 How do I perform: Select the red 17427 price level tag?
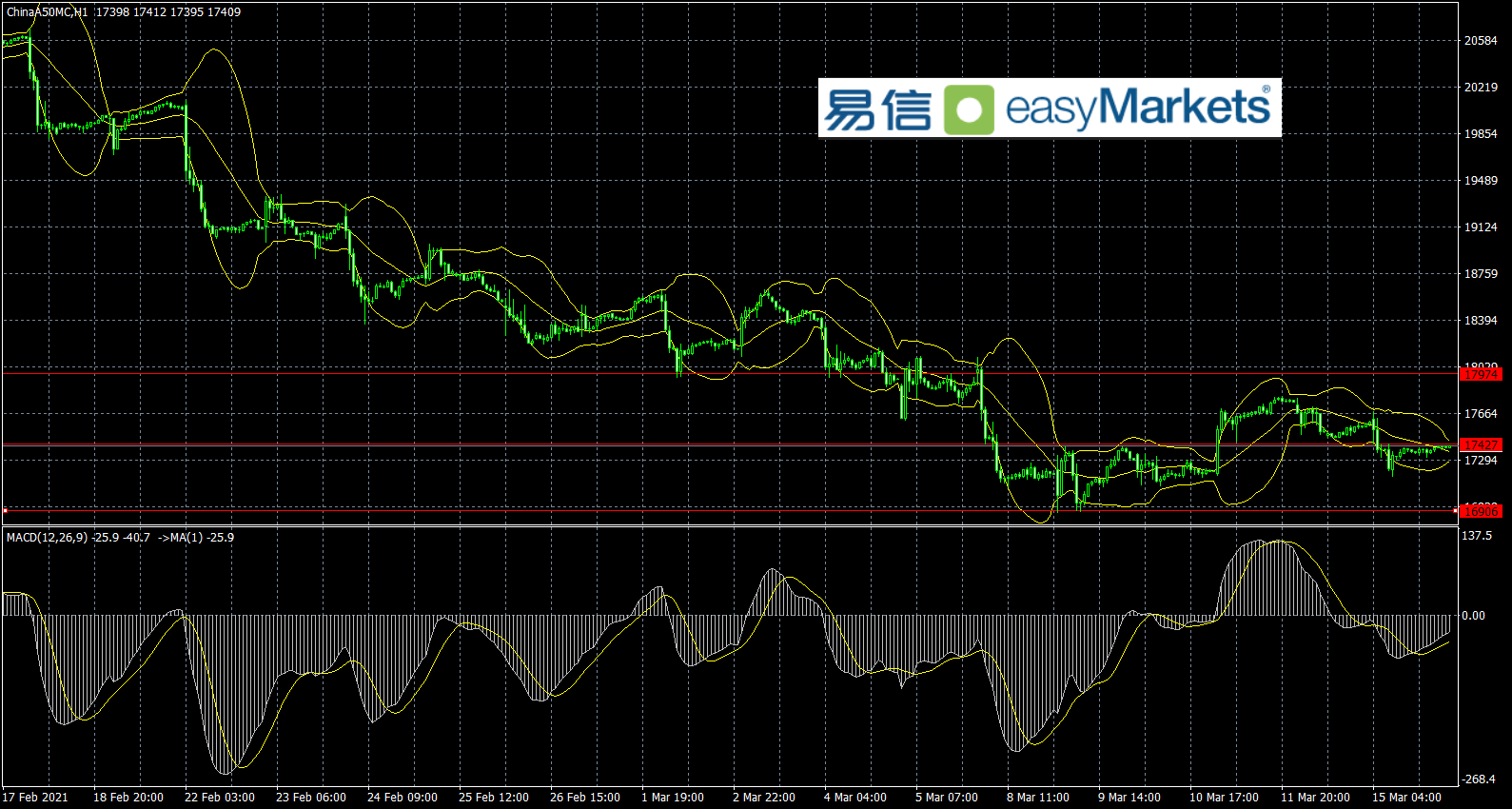(1481, 444)
